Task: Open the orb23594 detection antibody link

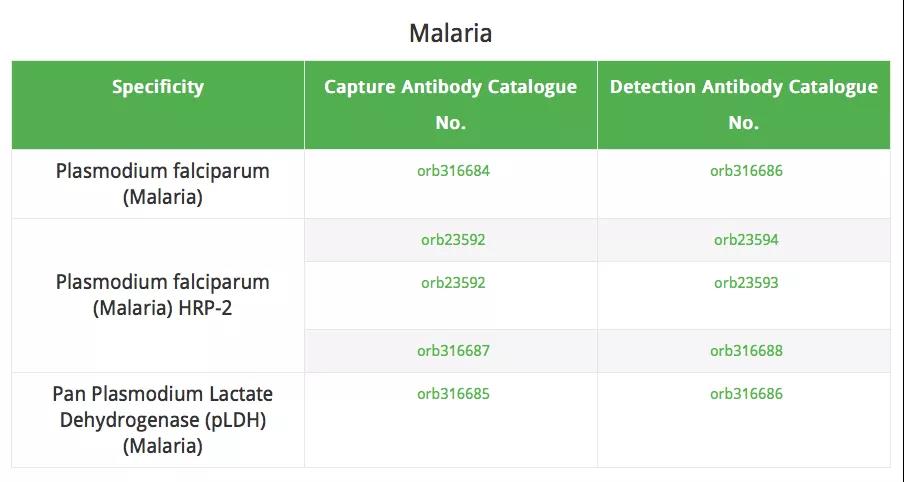Action: pyautogui.click(x=746, y=240)
